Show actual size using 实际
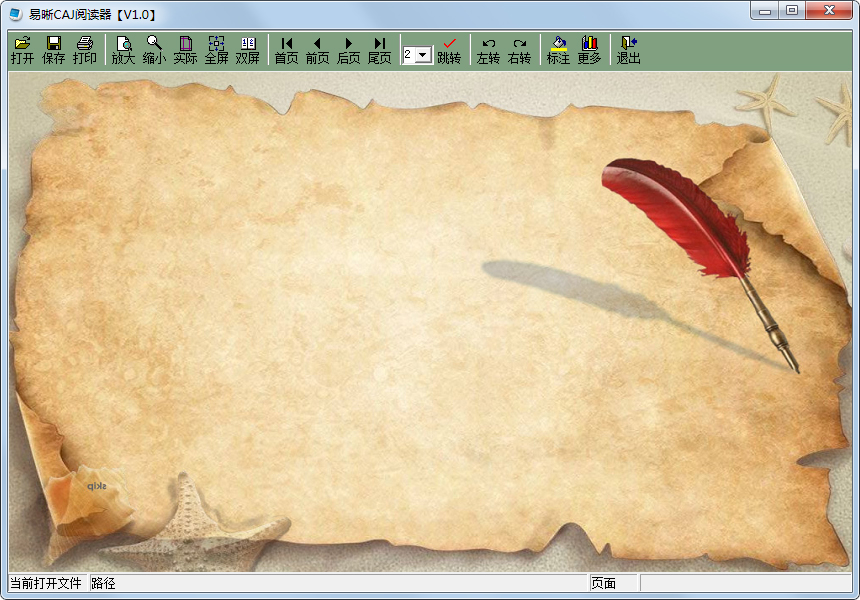 click(x=185, y=50)
